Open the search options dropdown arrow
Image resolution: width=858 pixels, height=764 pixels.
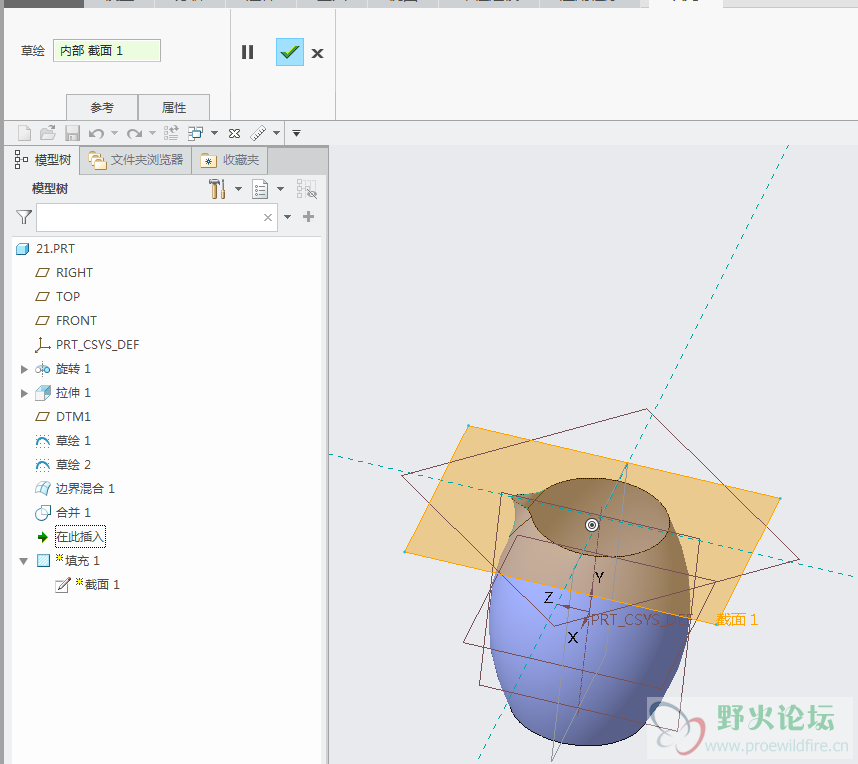pyautogui.click(x=288, y=217)
